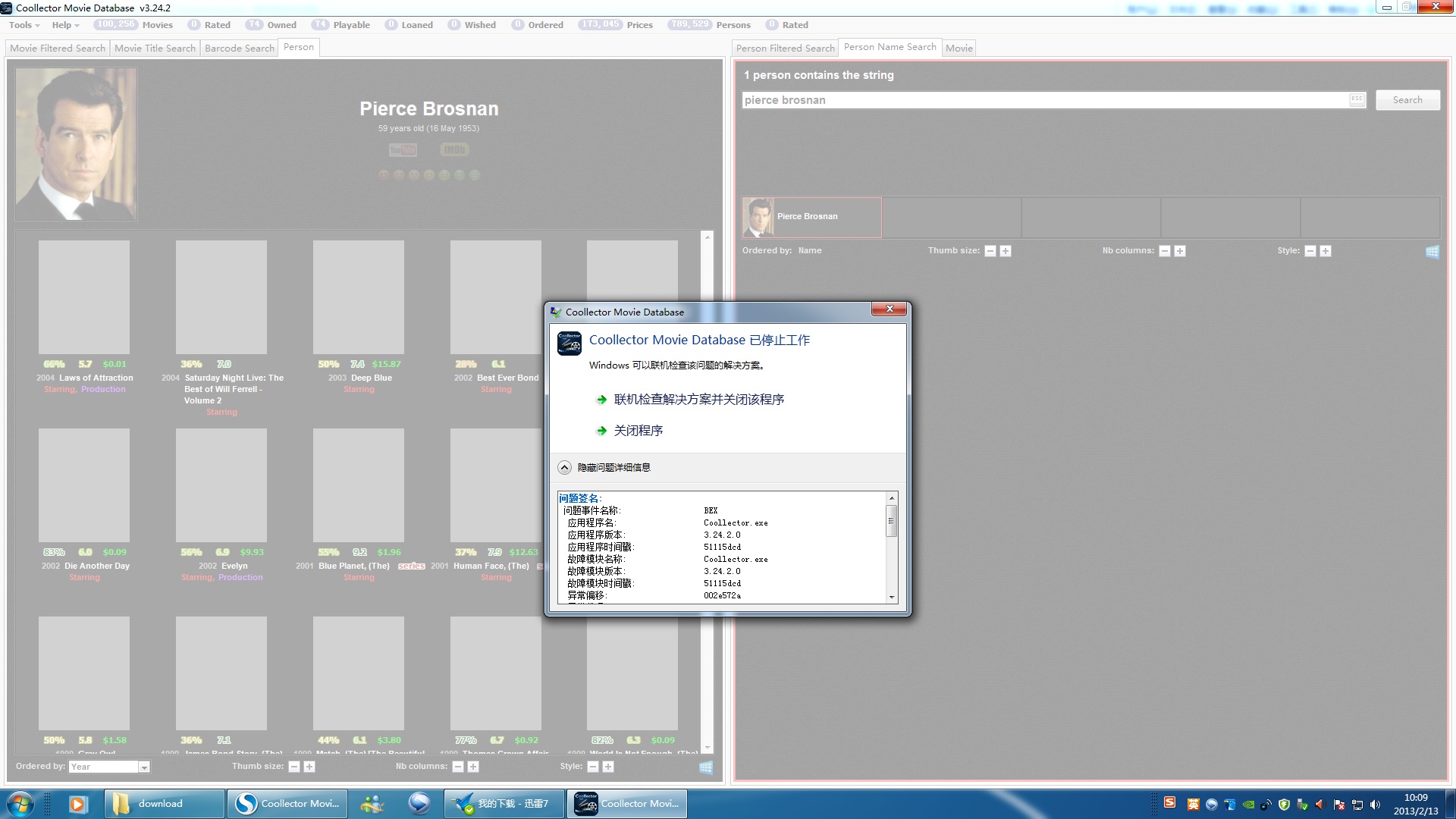This screenshot has width=1456, height=819.
Task: Click Movies count 100,256 badge
Action: point(115,24)
